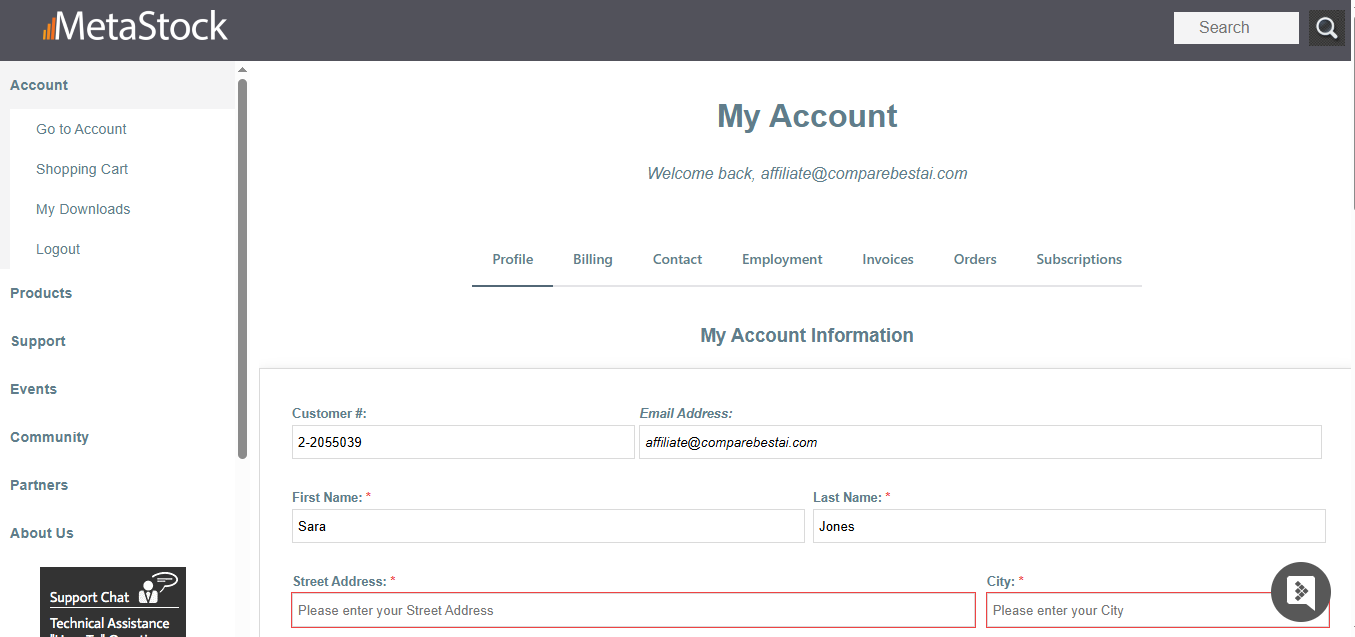View the Invoices tab
The width and height of the screenshot is (1355, 637).
[888, 260]
